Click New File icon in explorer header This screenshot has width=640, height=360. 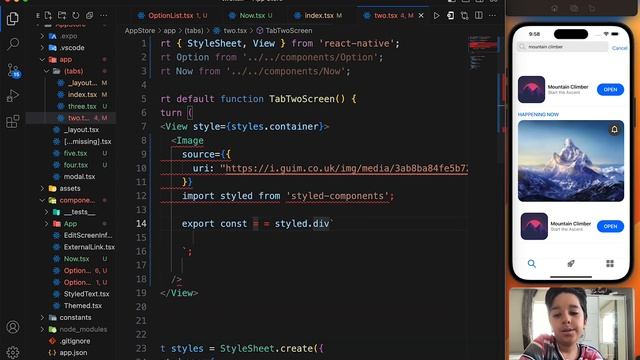point(48,16)
